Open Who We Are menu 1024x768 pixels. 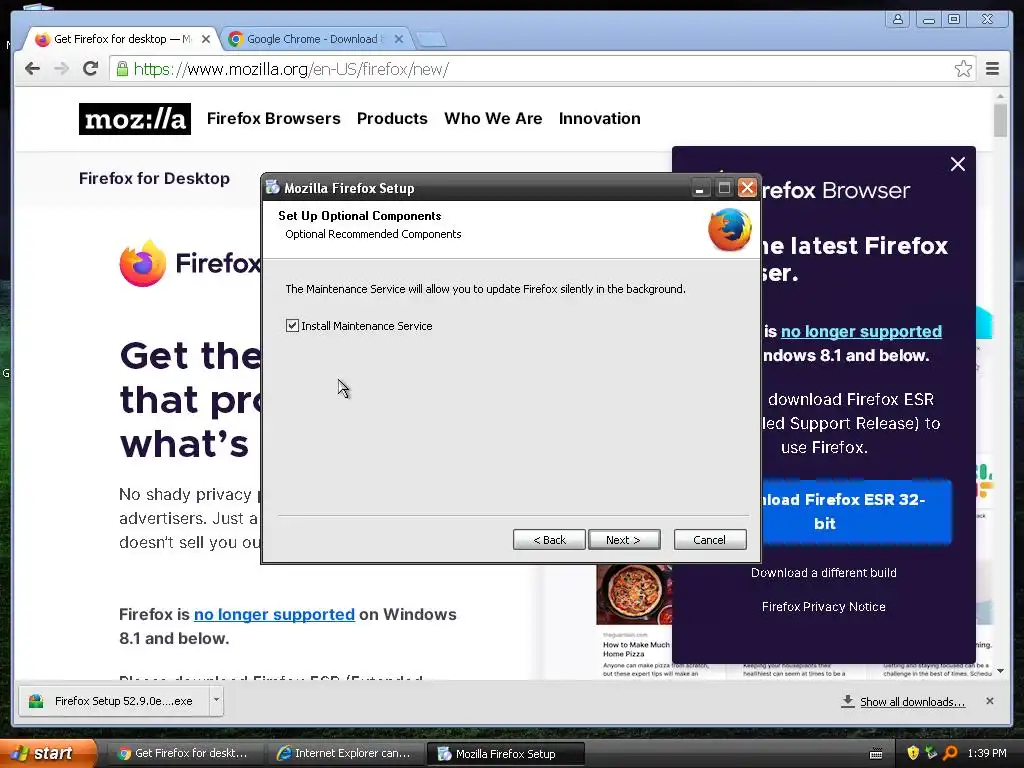click(493, 118)
